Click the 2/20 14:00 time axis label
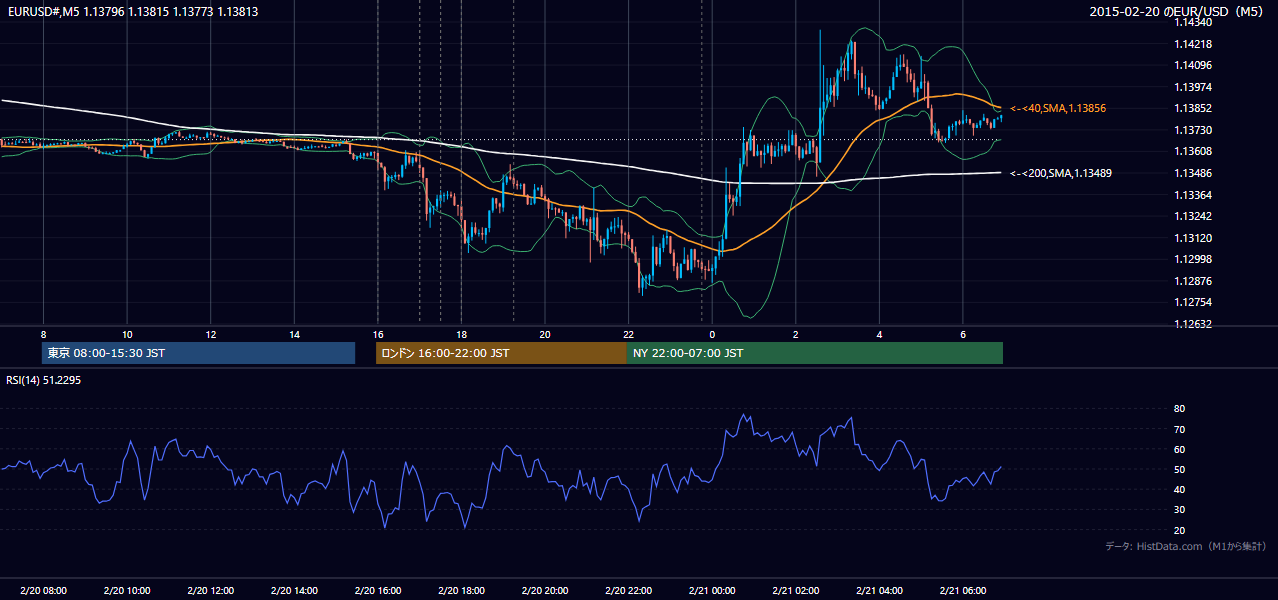 [294, 591]
